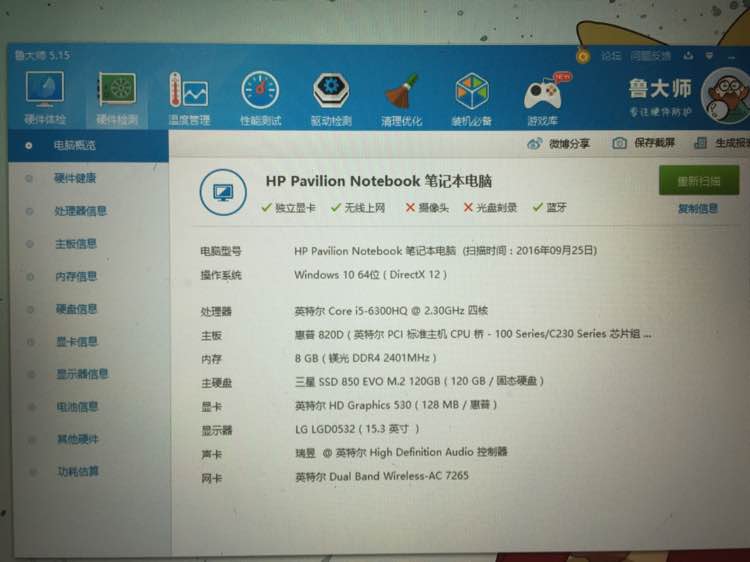Click the High Definition Audio sound card value
750x562 pixels.
(x=401, y=452)
